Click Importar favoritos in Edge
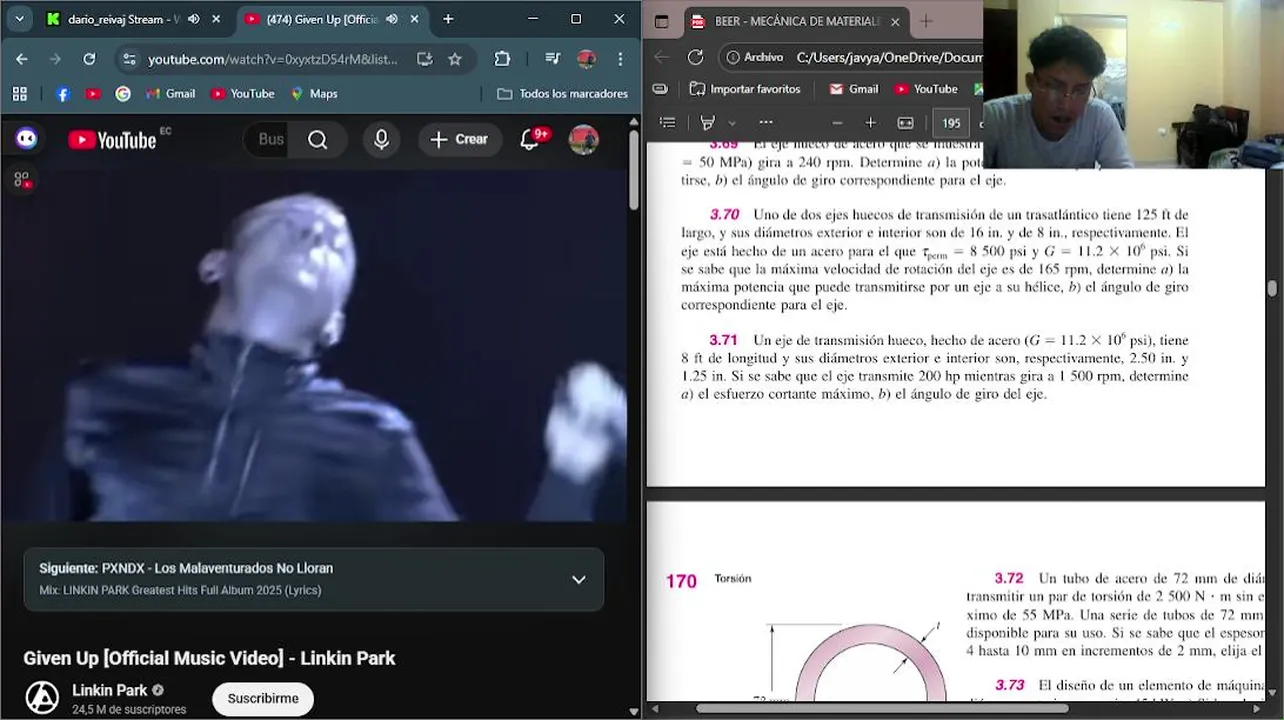Screen dimensions: 1284x720 click(x=745, y=89)
